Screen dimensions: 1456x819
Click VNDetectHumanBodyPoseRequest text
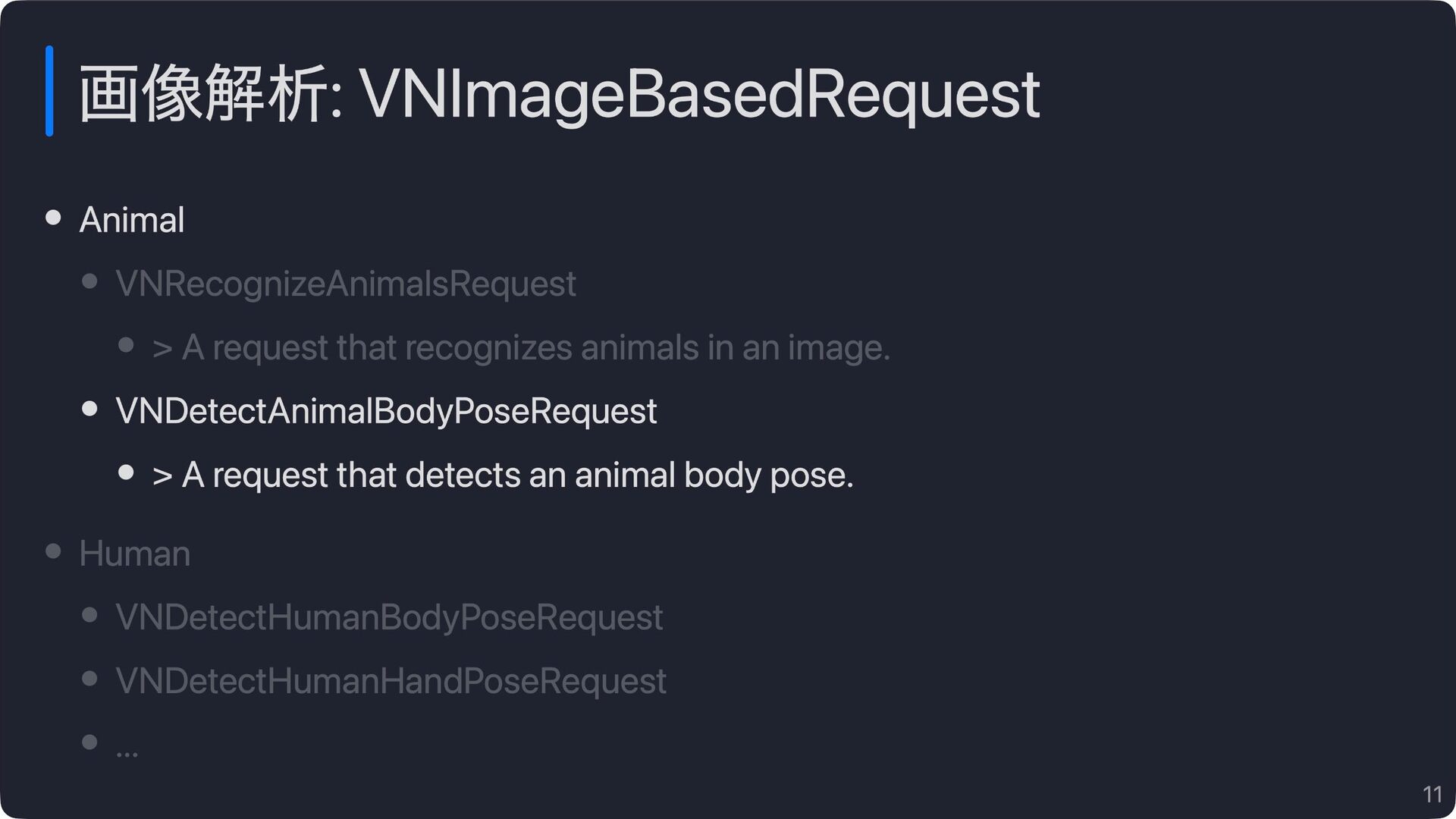[x=389, y=617]
